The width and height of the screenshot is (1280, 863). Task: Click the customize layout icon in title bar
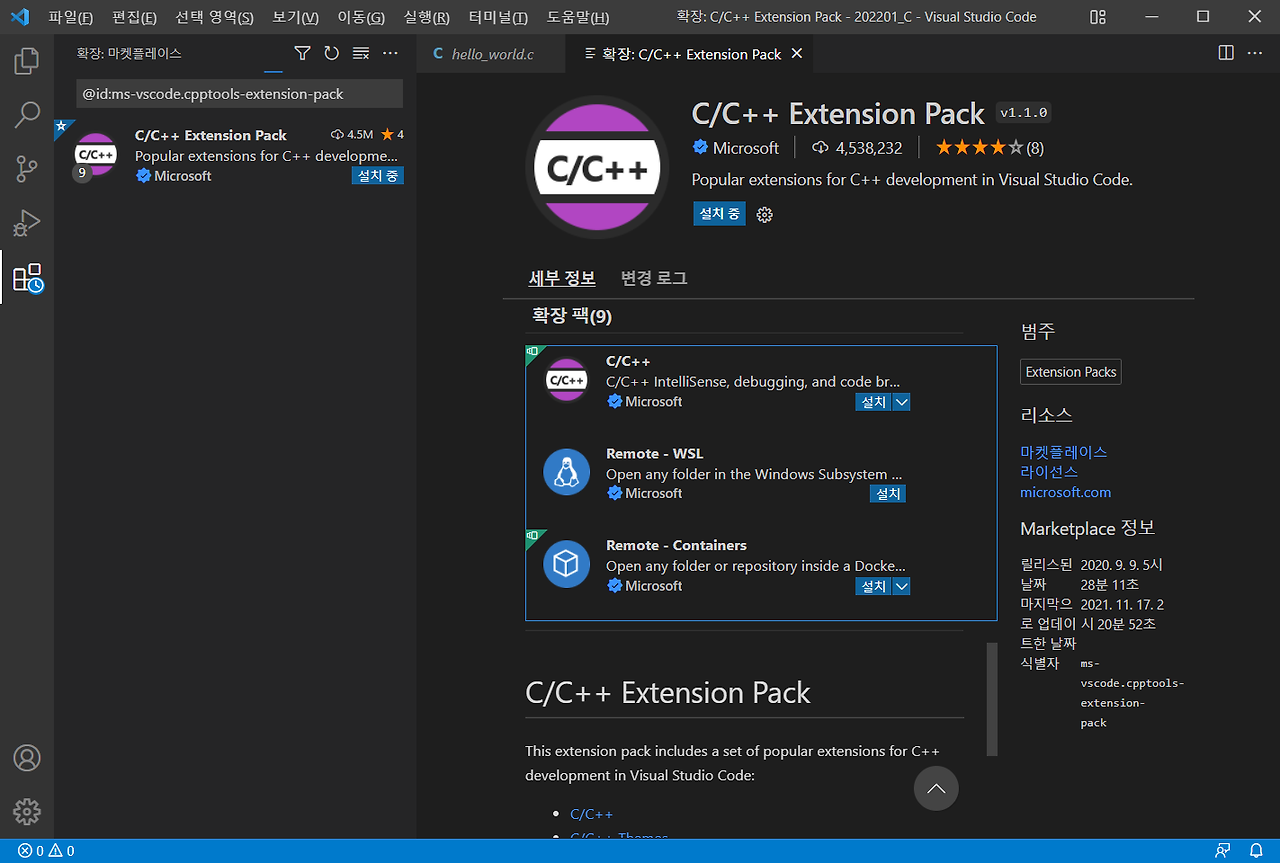click(x=1098, y=17)
